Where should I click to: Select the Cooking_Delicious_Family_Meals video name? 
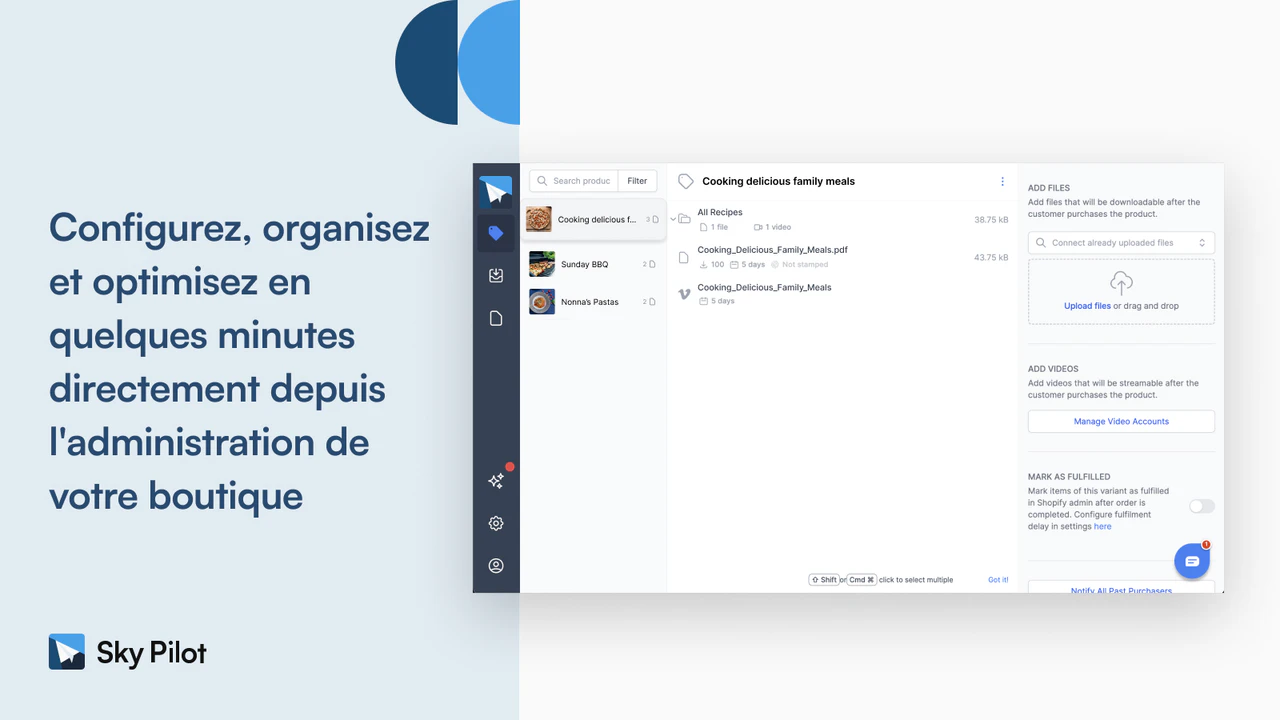[x=764, y=287]
